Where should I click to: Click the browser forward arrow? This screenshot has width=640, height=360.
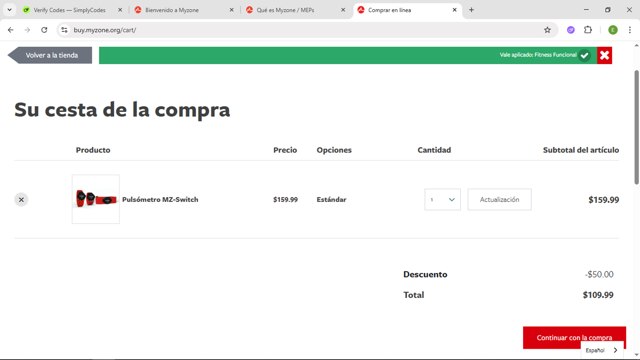click(27, 30)
